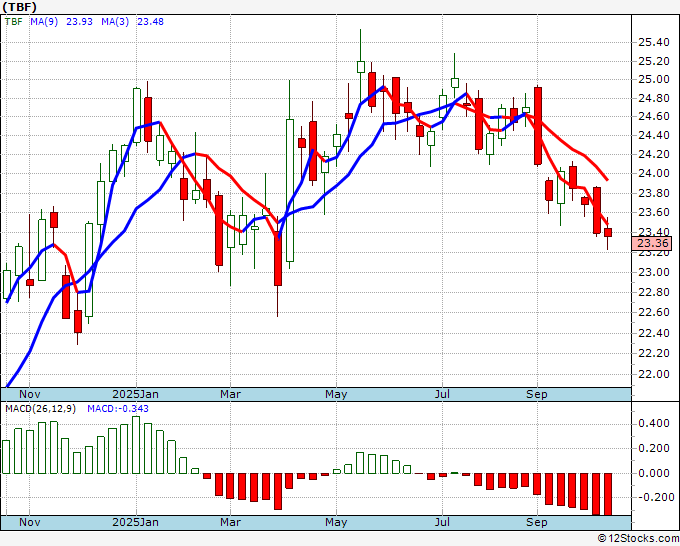
Task: Click the TBF symbol legend label
Action: click(x=14, y=21)
